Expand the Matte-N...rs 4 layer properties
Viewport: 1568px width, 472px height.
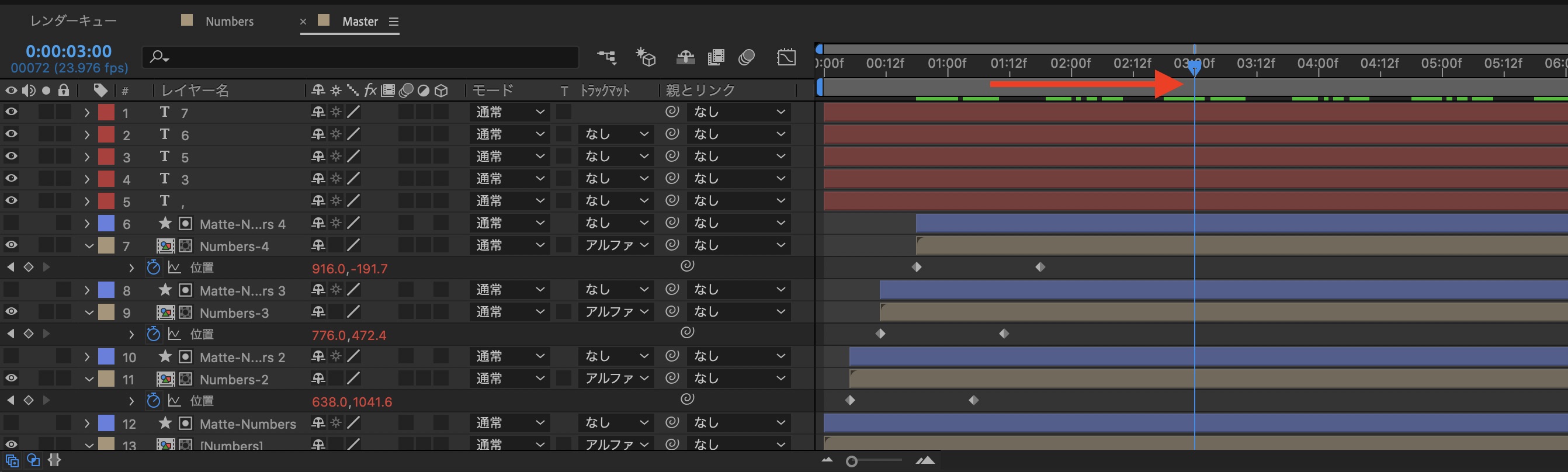(87, 224)
